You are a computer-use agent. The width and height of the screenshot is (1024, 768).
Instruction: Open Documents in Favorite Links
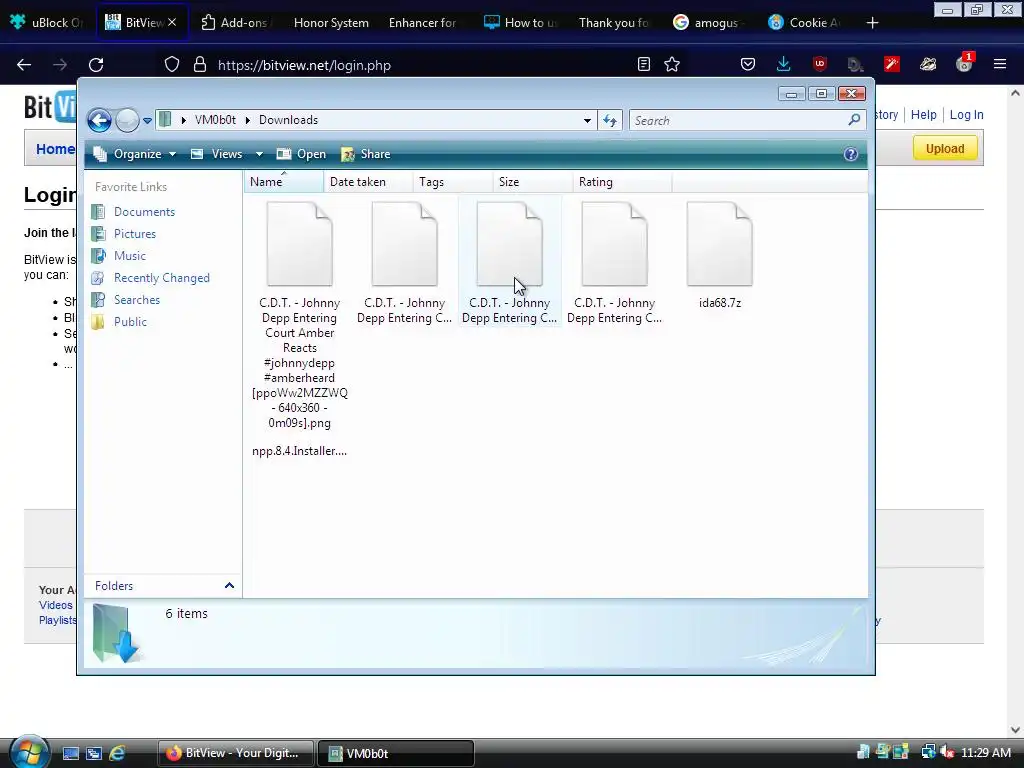pos(144,212)
